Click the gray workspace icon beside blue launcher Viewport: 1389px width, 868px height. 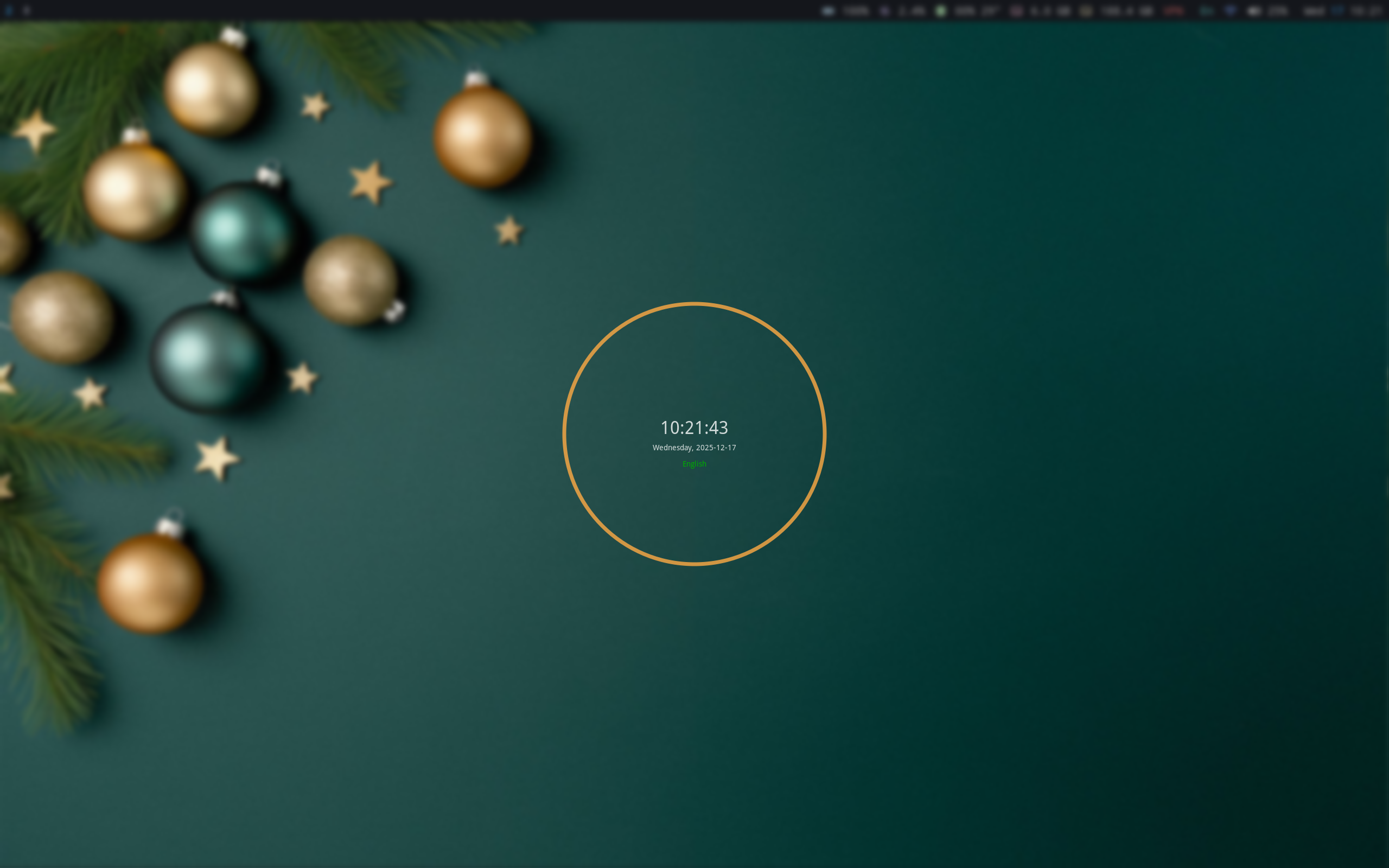pos(27,10)
